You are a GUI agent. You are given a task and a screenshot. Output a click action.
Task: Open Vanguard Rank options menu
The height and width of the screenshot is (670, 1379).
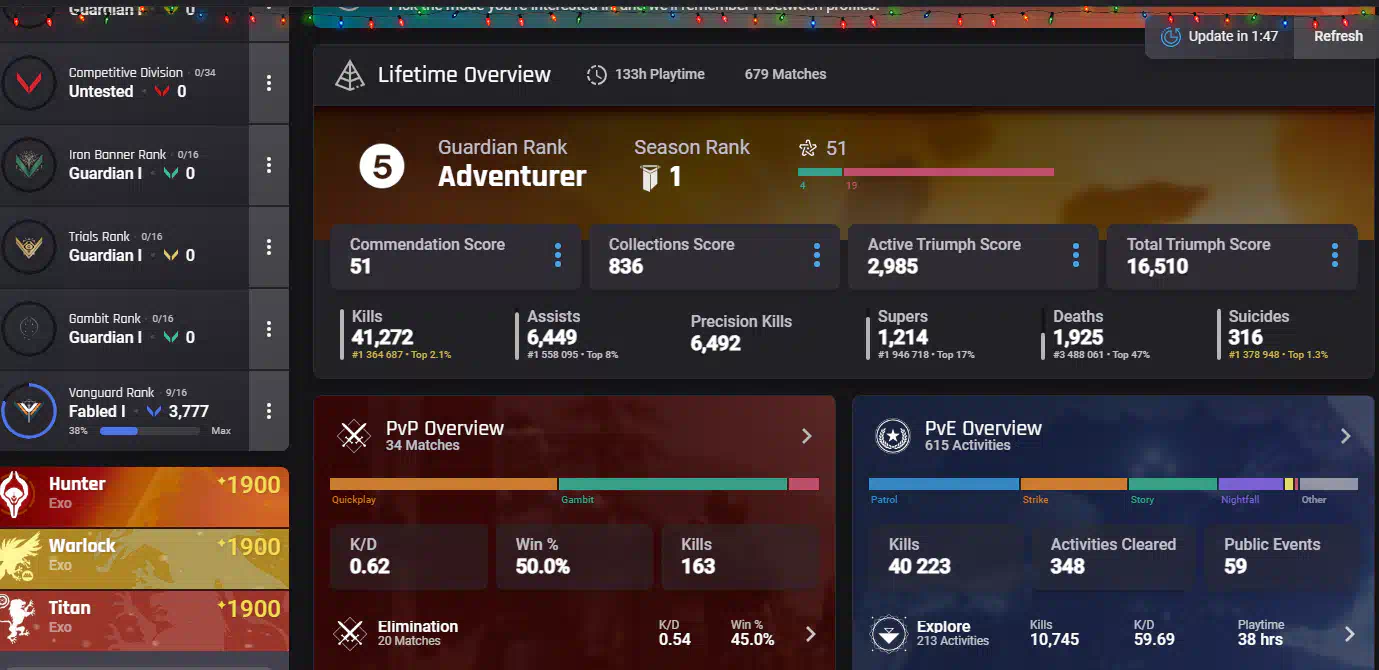pos(269,411)
